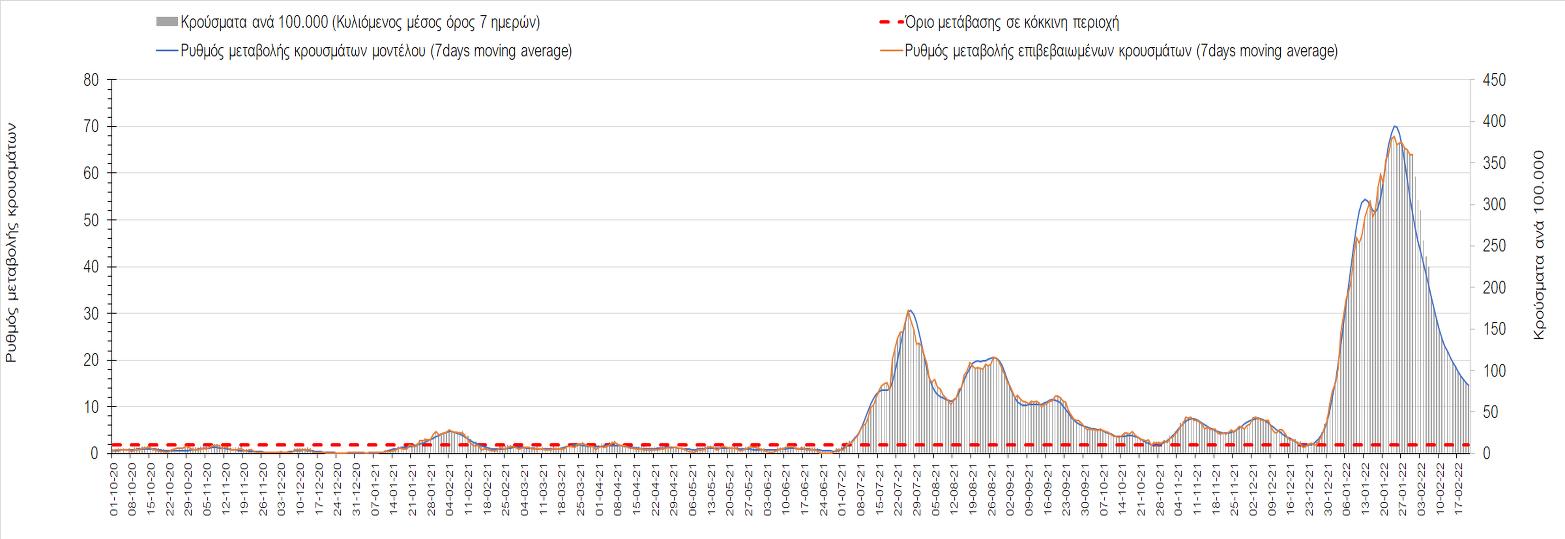Click the blue line's highest peak near 70

pos(1395,127)
